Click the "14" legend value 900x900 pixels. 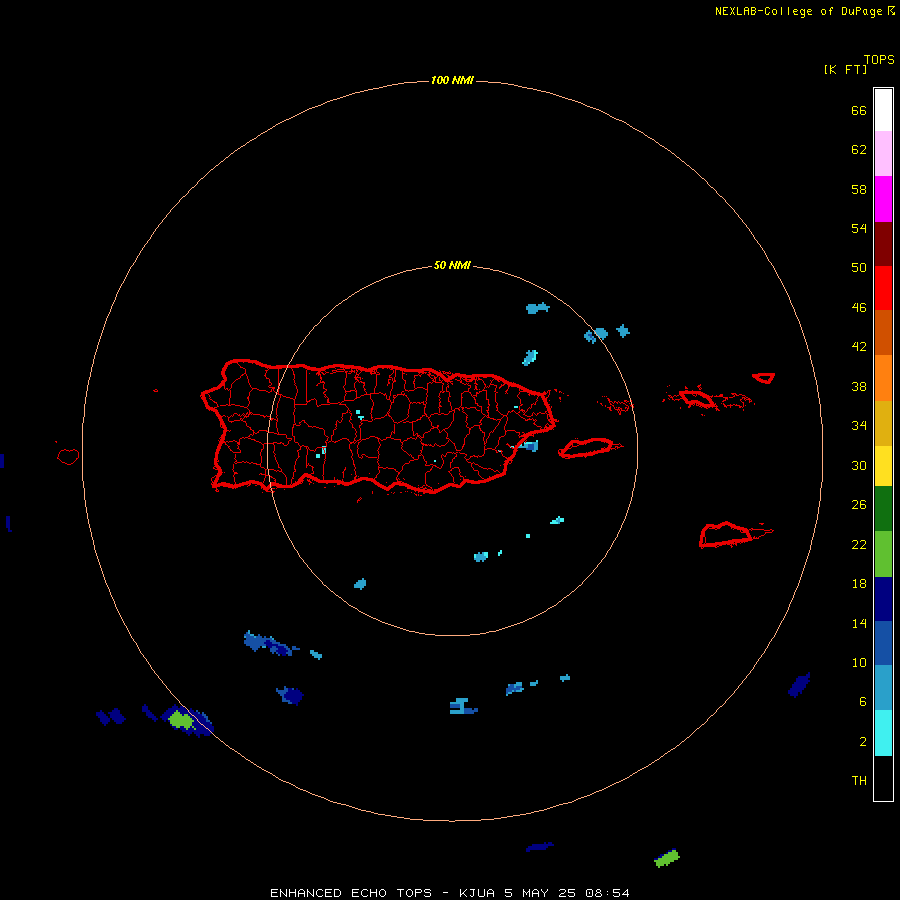[859, 623]
